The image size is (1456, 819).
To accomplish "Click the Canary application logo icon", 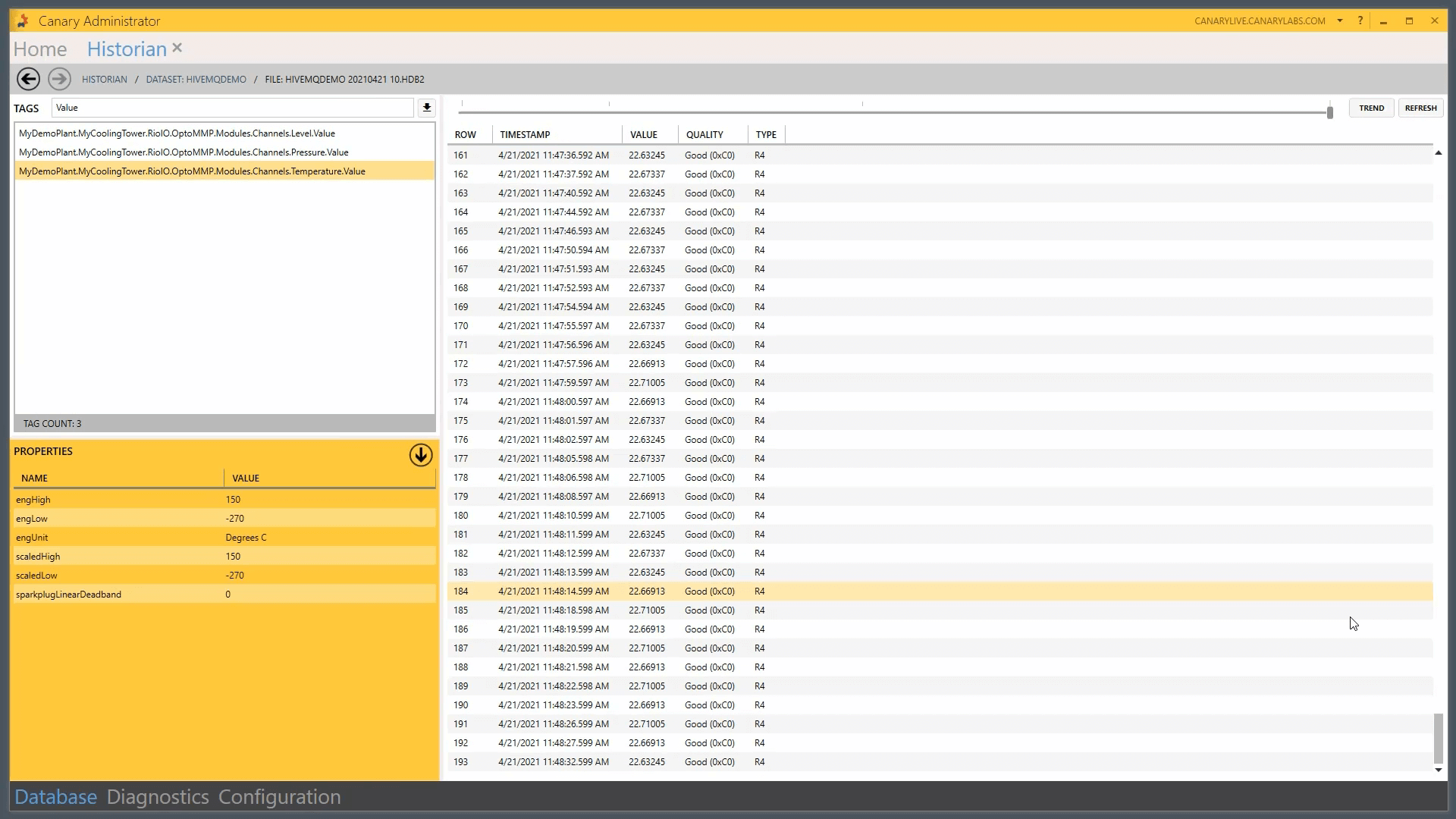I will point(21,20).
